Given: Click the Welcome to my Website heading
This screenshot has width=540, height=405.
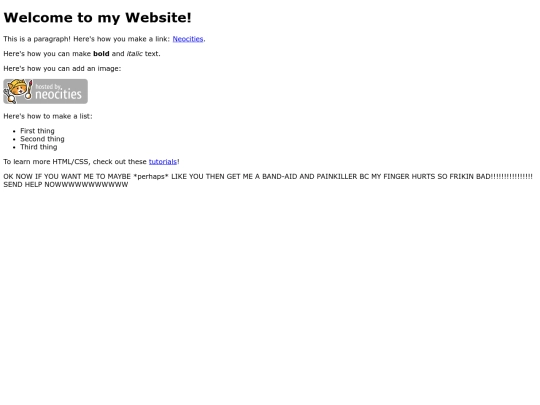Looking at the screenshot, I should (x=97, y=18).
